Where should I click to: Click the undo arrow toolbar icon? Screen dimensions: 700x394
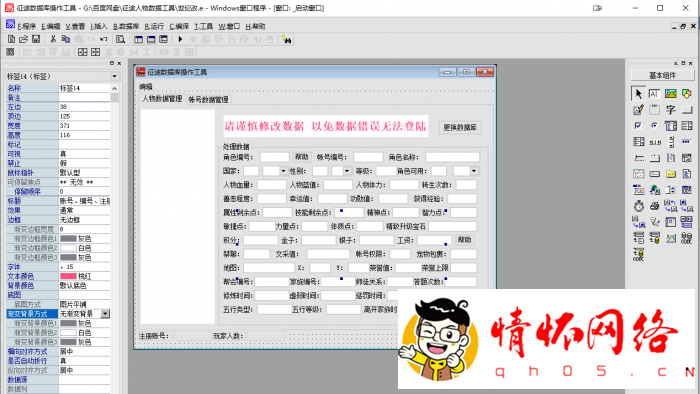104,39
